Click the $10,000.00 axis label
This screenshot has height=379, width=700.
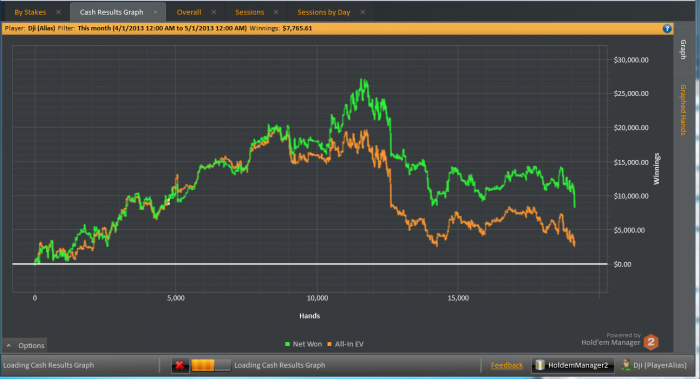click(x=631, y=196)
